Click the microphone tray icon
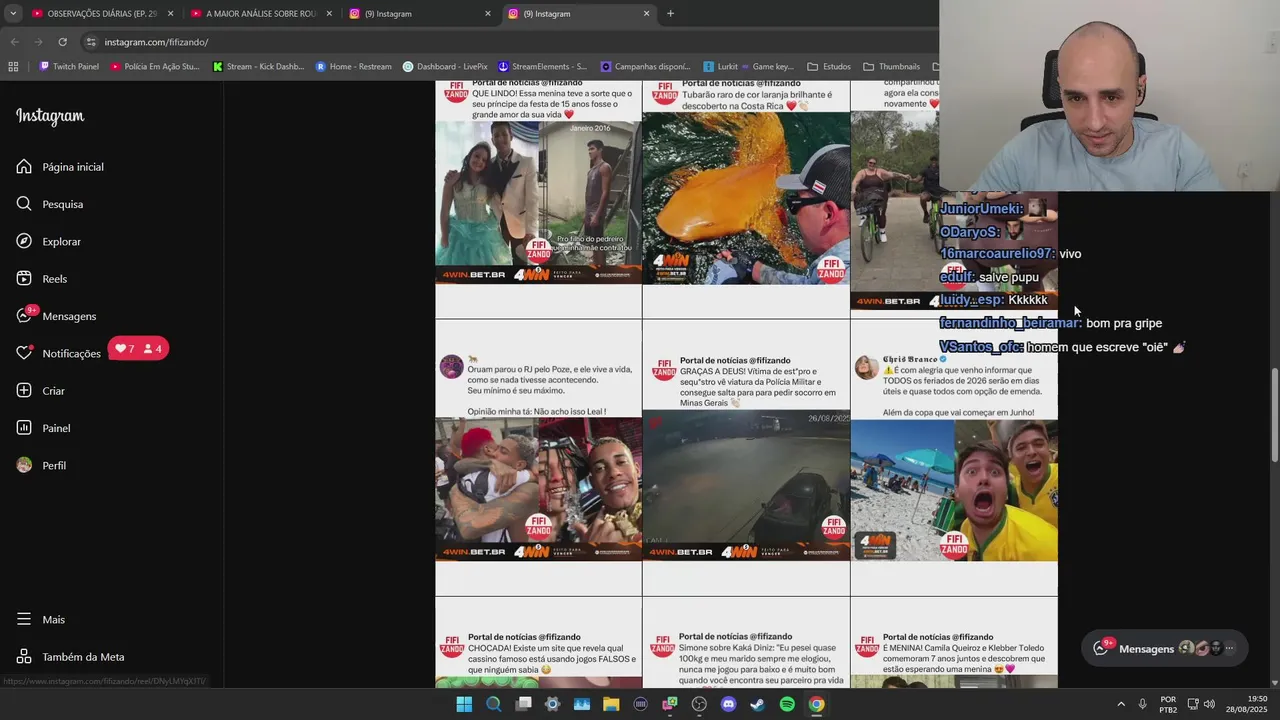The image size is (1280, 720). point(1142,704)
